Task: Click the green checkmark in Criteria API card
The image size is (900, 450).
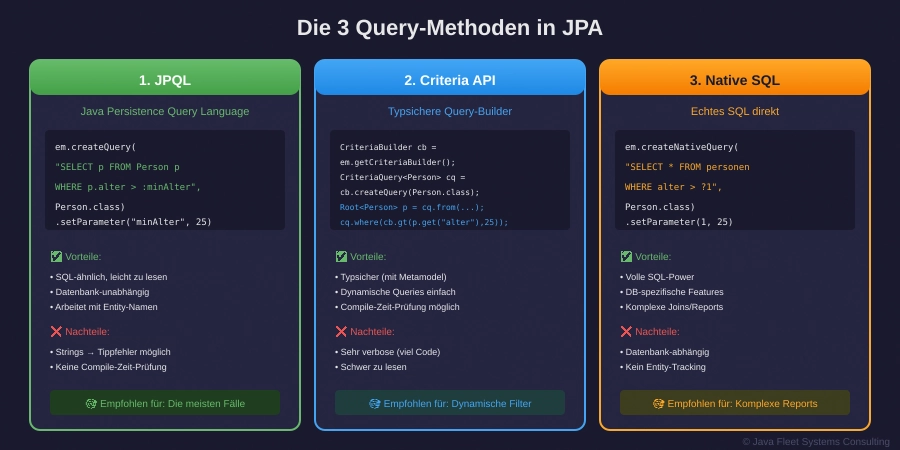Action: [x=341, y=257]
